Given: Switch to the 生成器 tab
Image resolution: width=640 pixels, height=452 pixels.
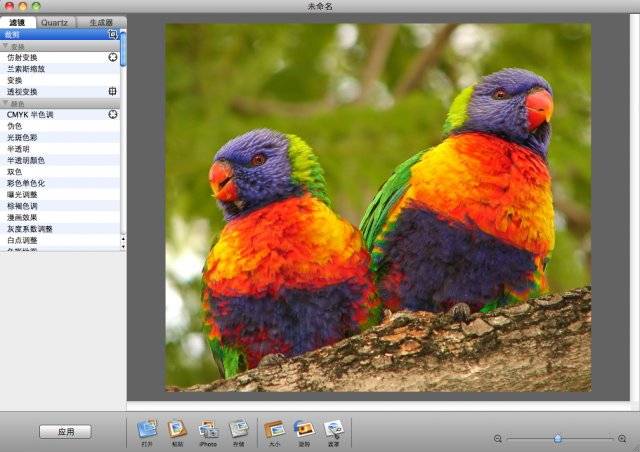Looking at the screenshot, I should tap(101, 21).
